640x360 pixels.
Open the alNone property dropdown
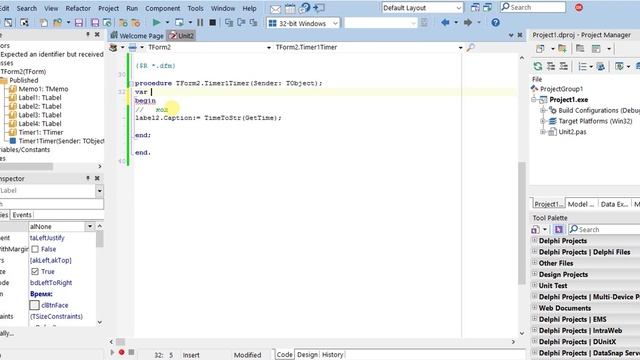90,227
